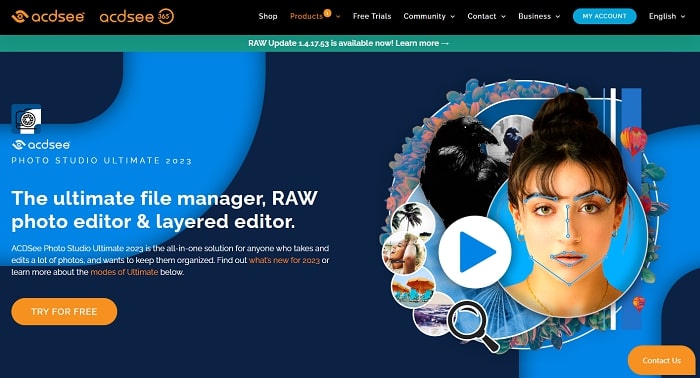Go to the Shop page
700x378 pixels.
point(268,16)
